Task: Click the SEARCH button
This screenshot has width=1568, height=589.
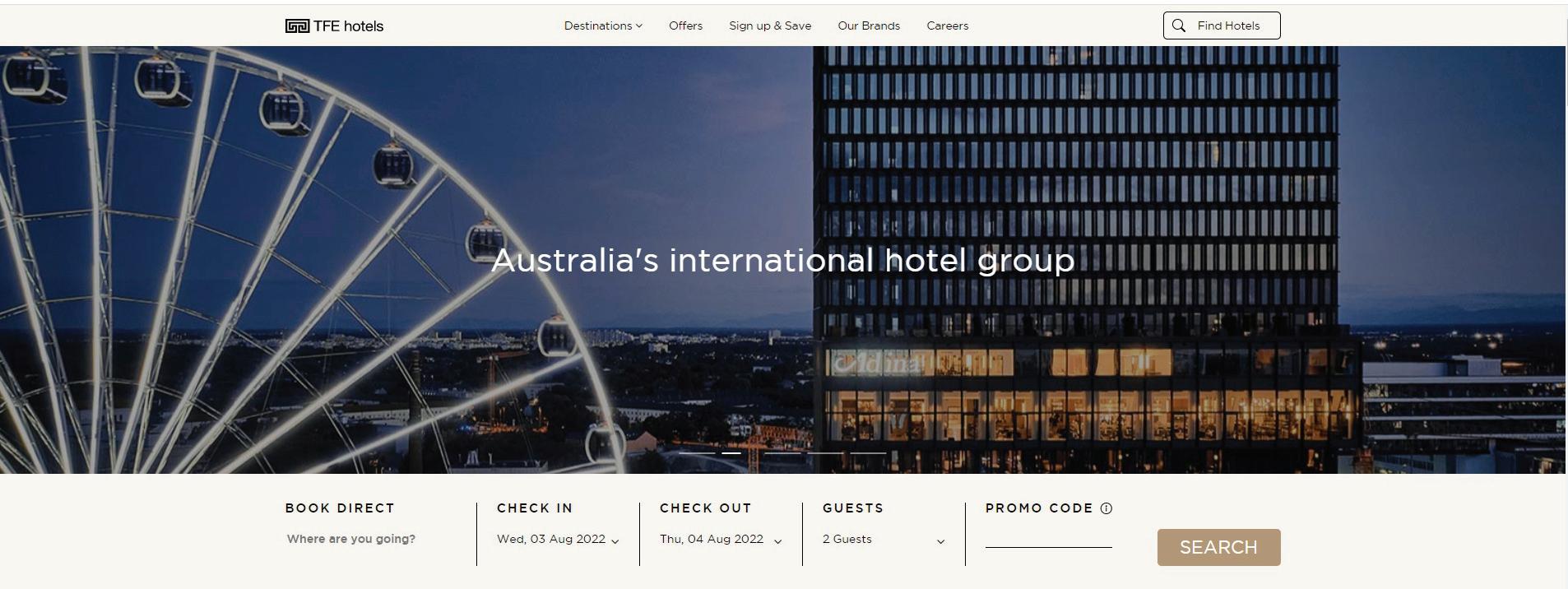Action: click(x=1218, y=547)
